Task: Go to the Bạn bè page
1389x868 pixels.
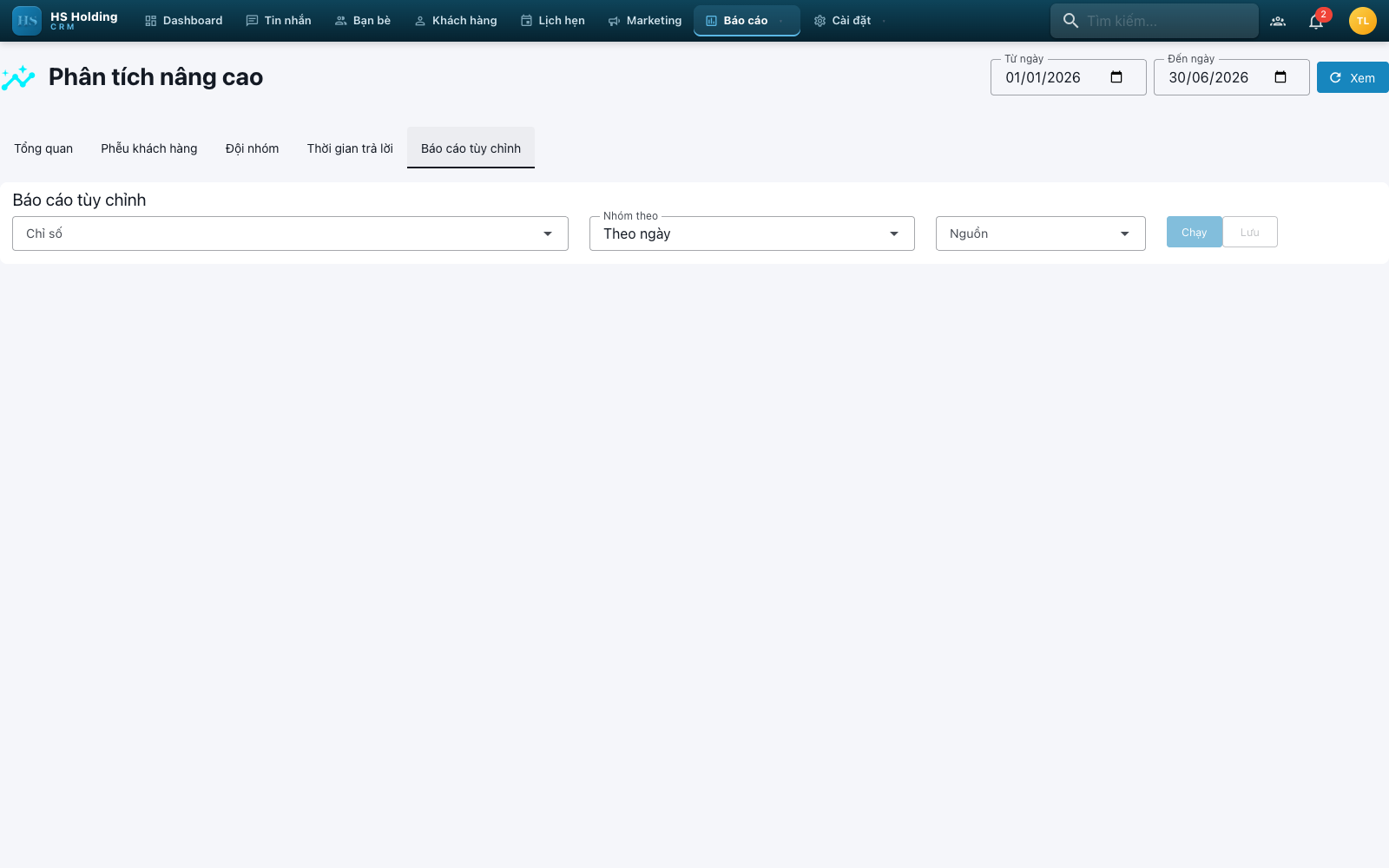Action: pyautogui.click(x=362, y=21)
